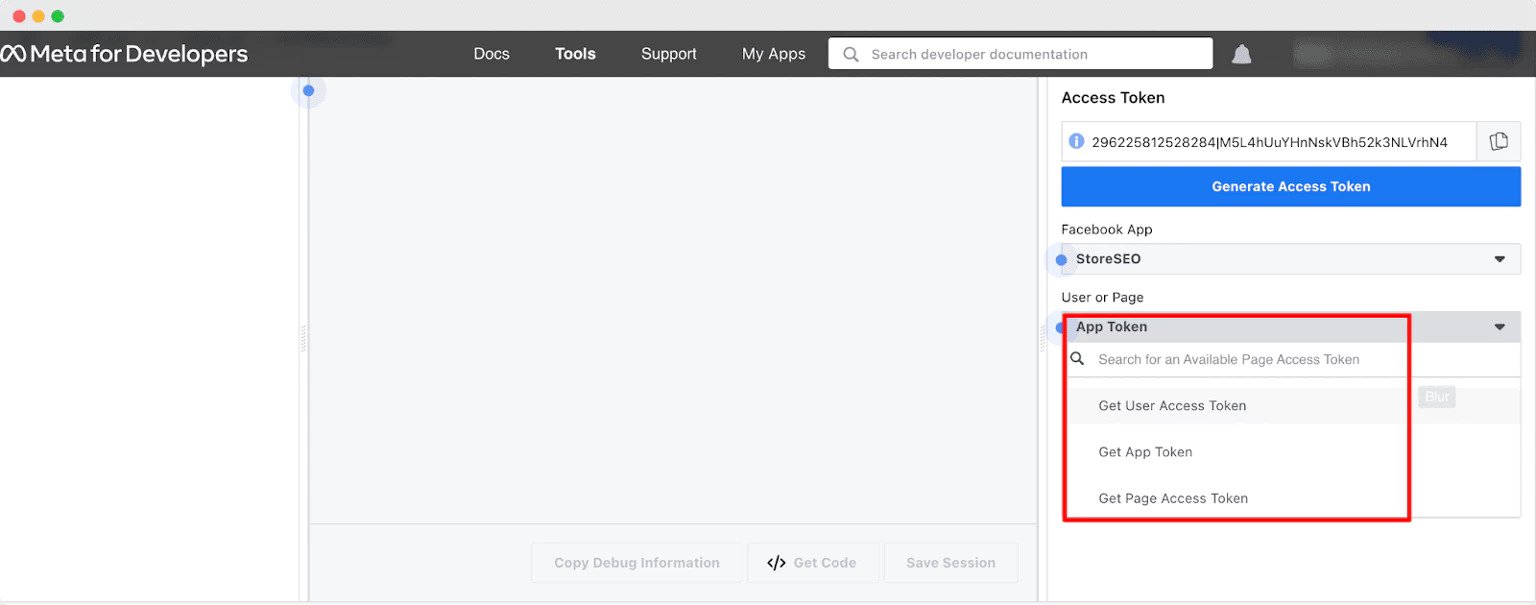Screen dimensions: 1536x605
Task: Open the notifications bell icon
Action: [1241, 54]
